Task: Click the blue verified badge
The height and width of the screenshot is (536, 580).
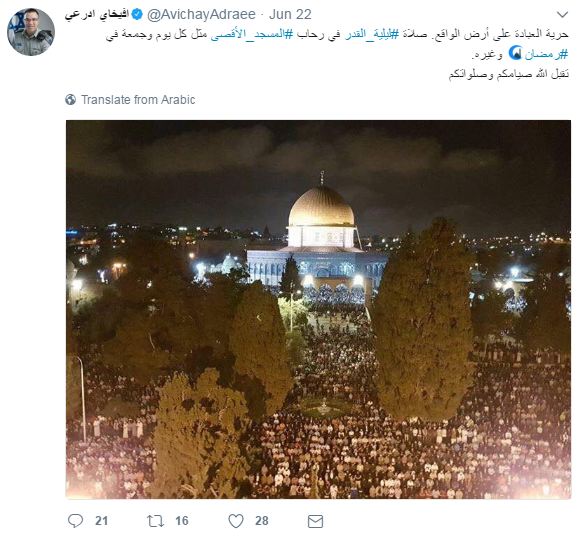Action: pos(137,14)
